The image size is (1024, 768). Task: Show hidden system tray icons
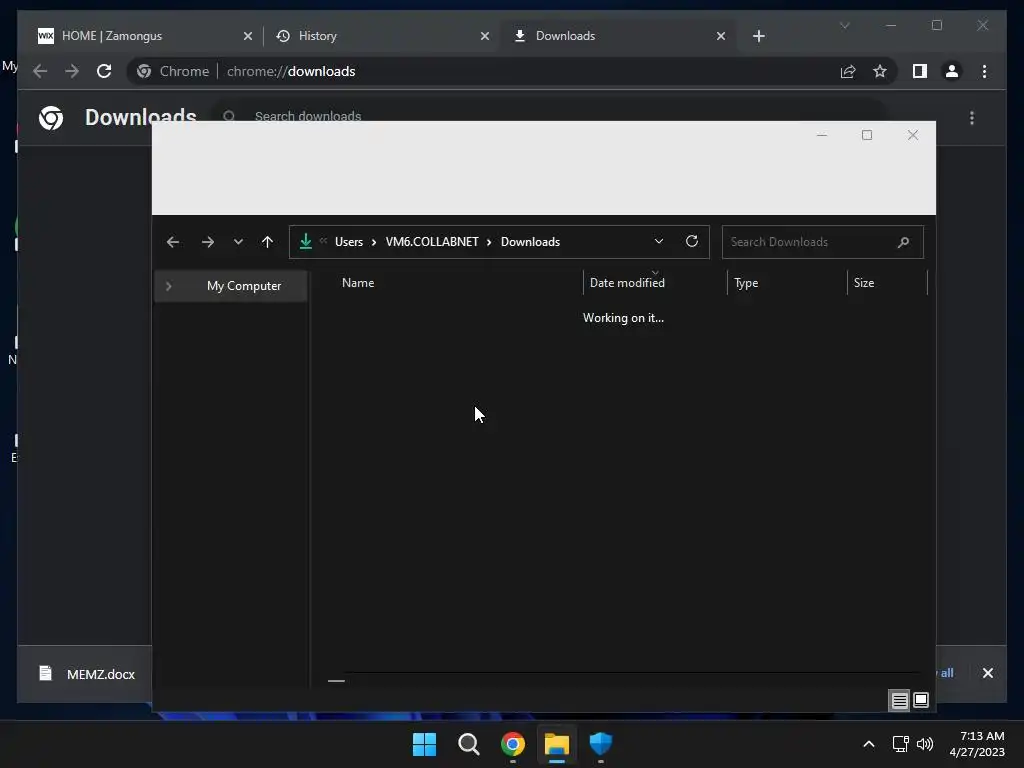click(869, 744)
